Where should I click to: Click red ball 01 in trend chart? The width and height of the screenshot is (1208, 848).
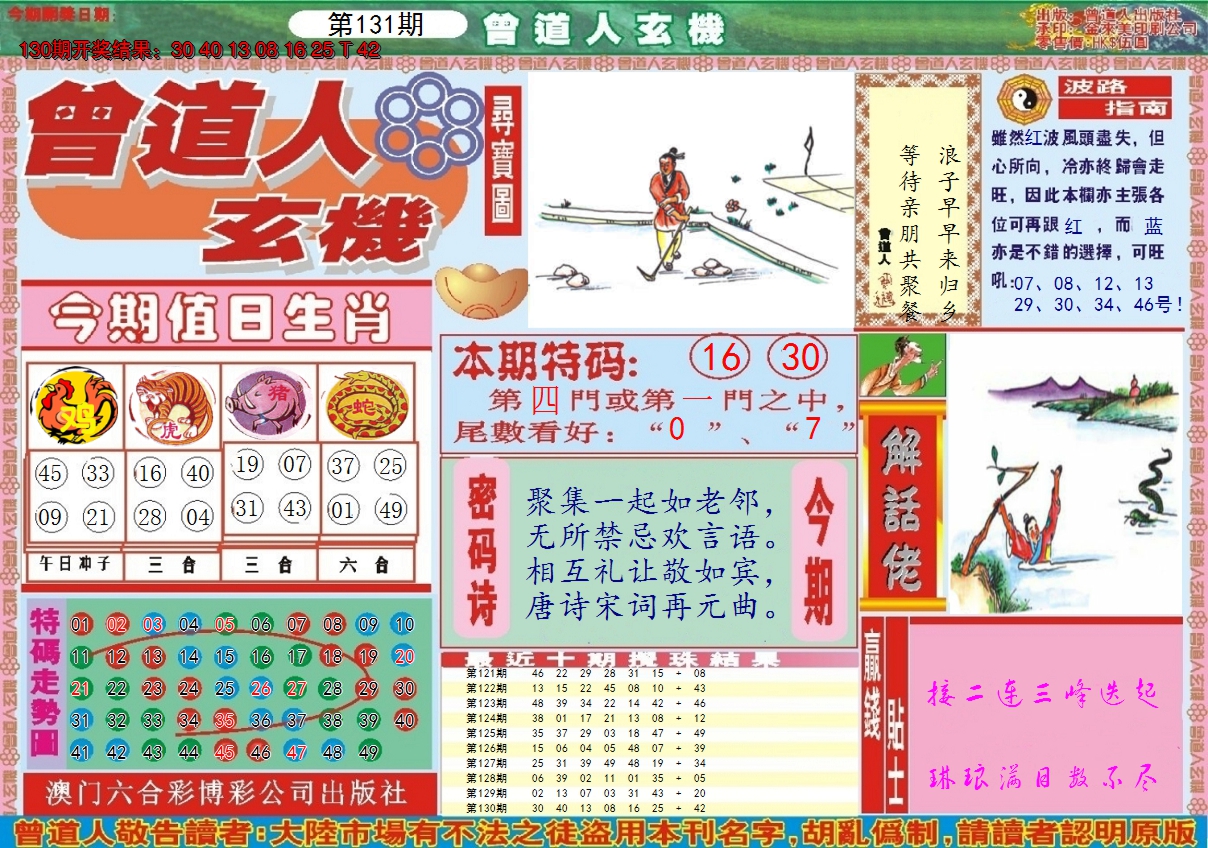point(81,625)
